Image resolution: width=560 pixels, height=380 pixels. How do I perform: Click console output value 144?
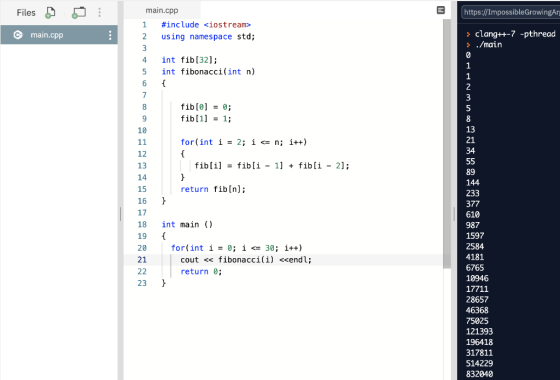472,182
